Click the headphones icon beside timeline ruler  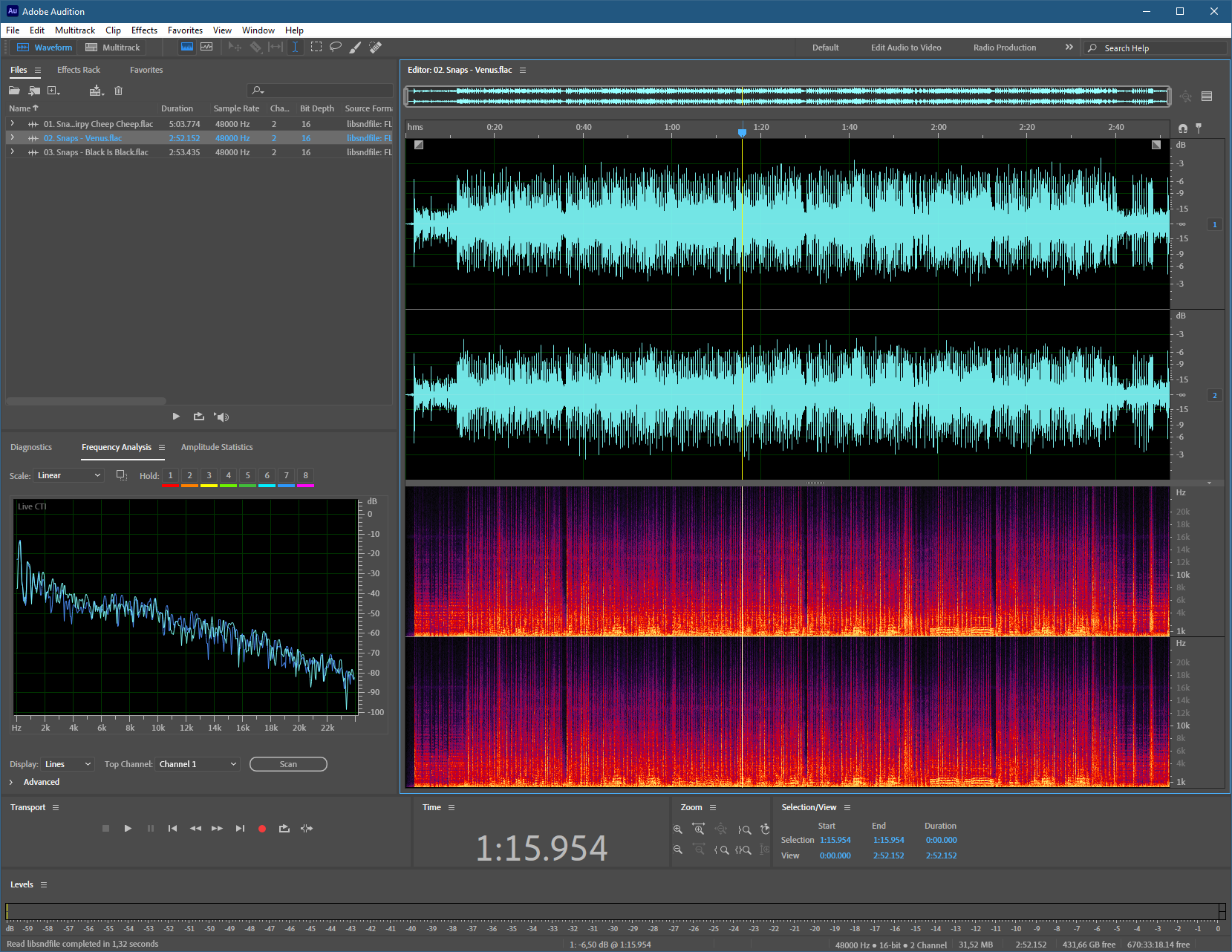click(1183, 128)
